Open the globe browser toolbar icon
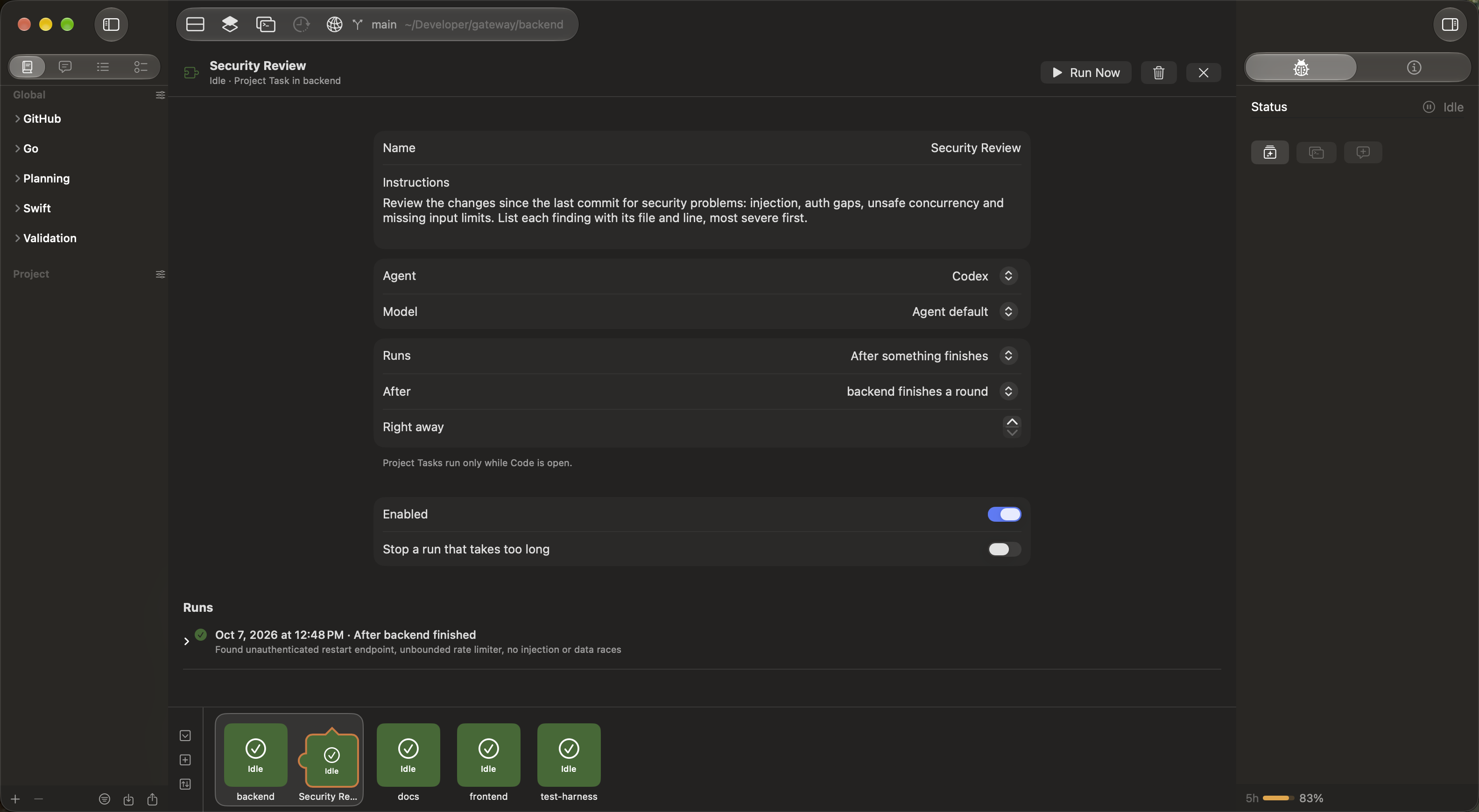The width and height of the screenshot is (1479, 812). (x=334, y=24)
